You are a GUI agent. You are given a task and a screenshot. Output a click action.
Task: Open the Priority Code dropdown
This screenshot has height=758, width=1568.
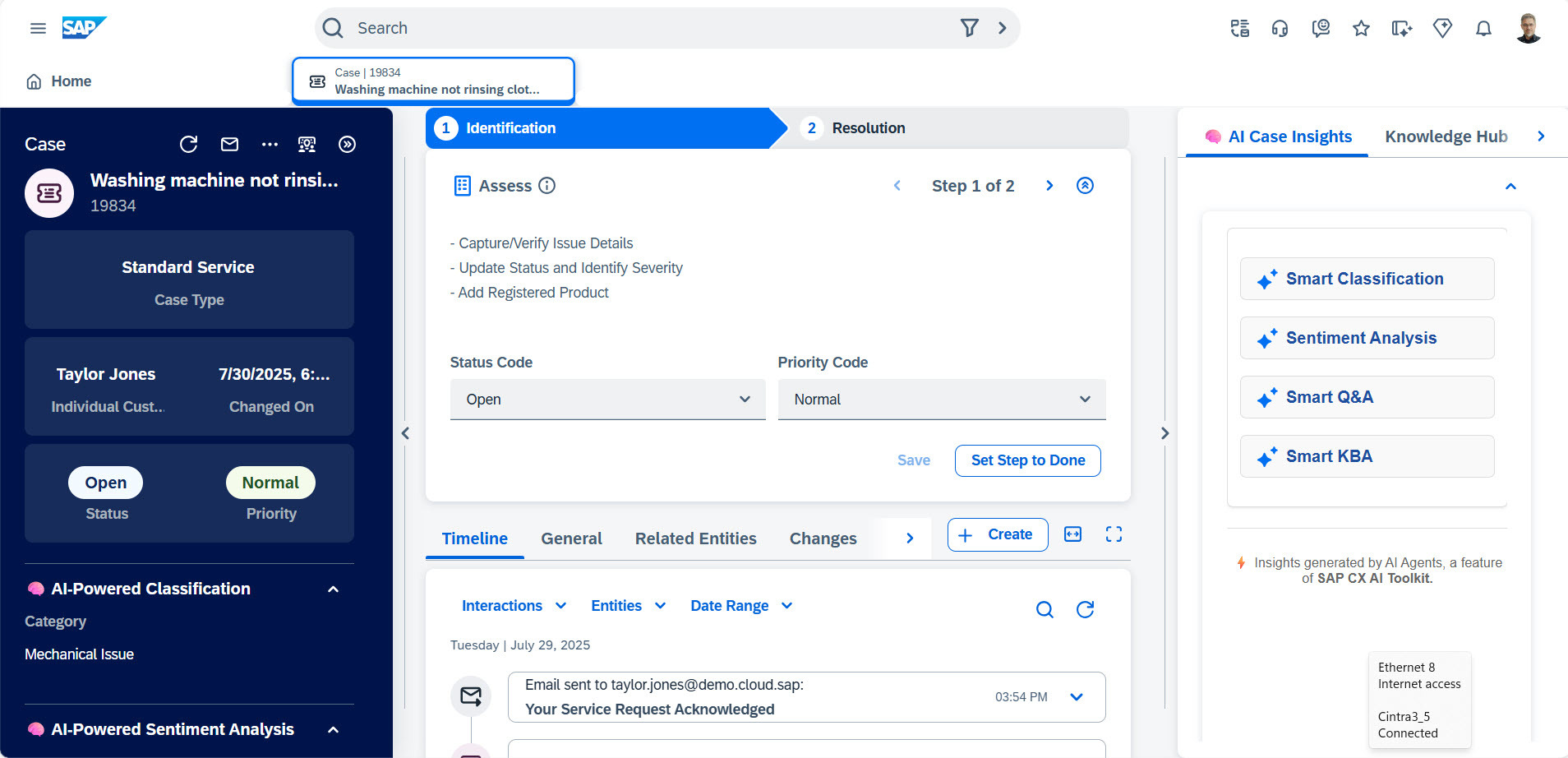(941, 400)
